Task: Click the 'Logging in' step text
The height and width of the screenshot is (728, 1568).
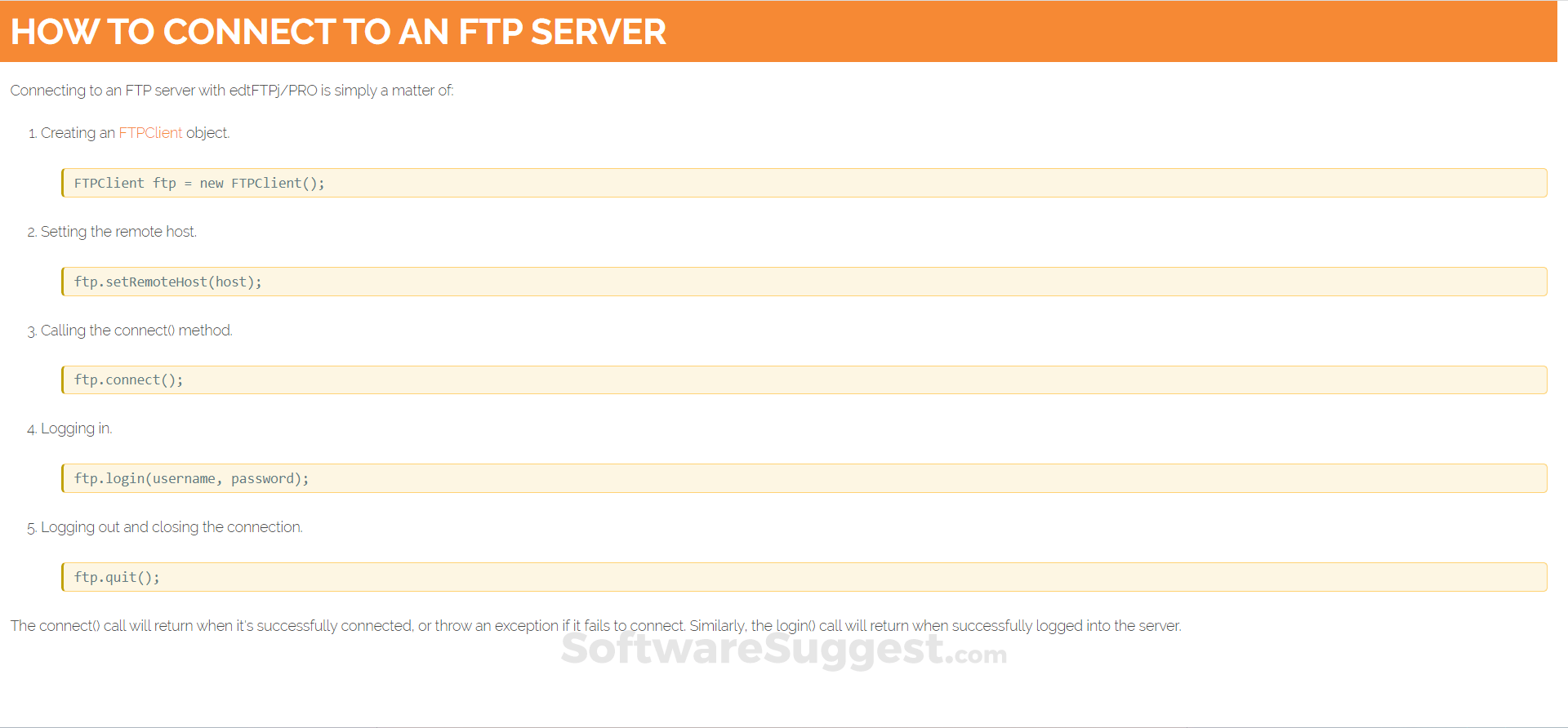Action: [x=76, y=428]
